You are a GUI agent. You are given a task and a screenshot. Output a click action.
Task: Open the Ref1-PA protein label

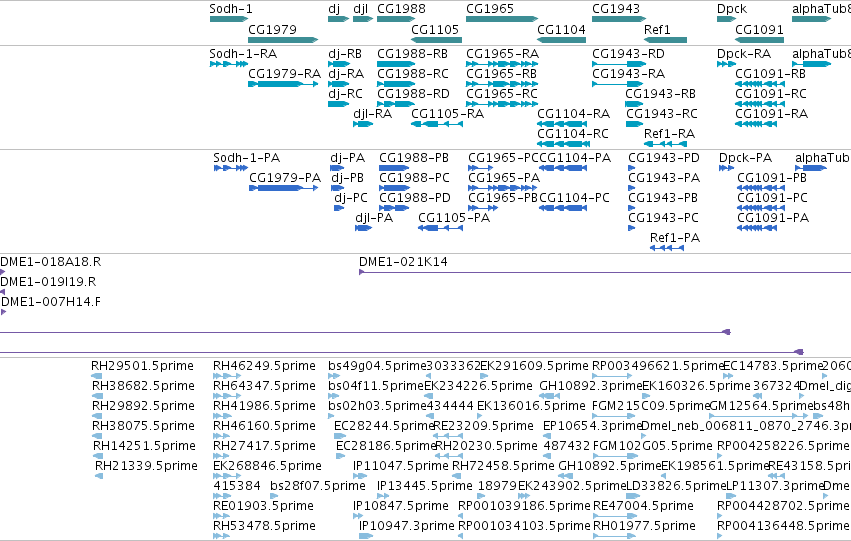[x=675, y=238]
